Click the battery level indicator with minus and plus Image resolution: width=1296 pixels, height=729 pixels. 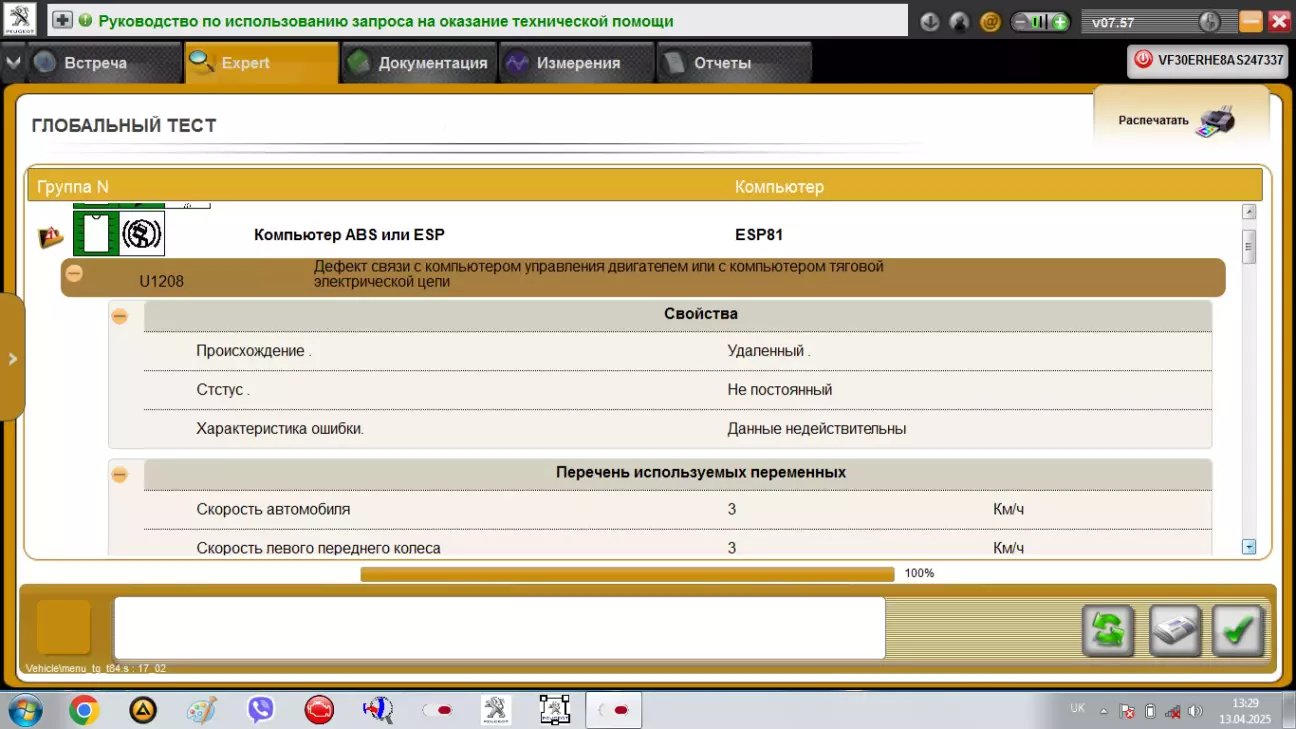click(x=1040, y=21)
